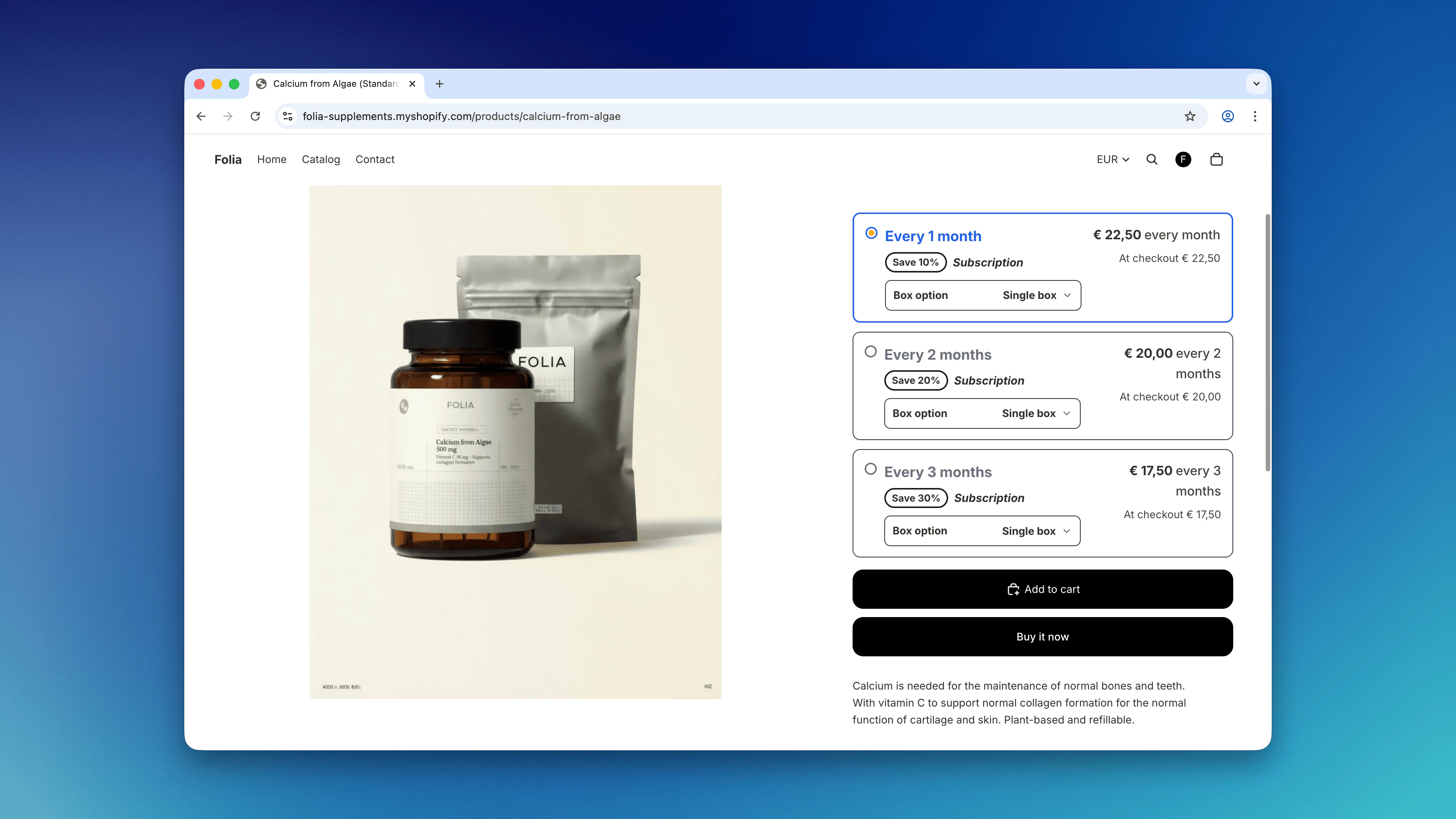Screen dimensions: 1456x819
Task: Expand Box option under Every 1 month
Action: pos(982,295)
